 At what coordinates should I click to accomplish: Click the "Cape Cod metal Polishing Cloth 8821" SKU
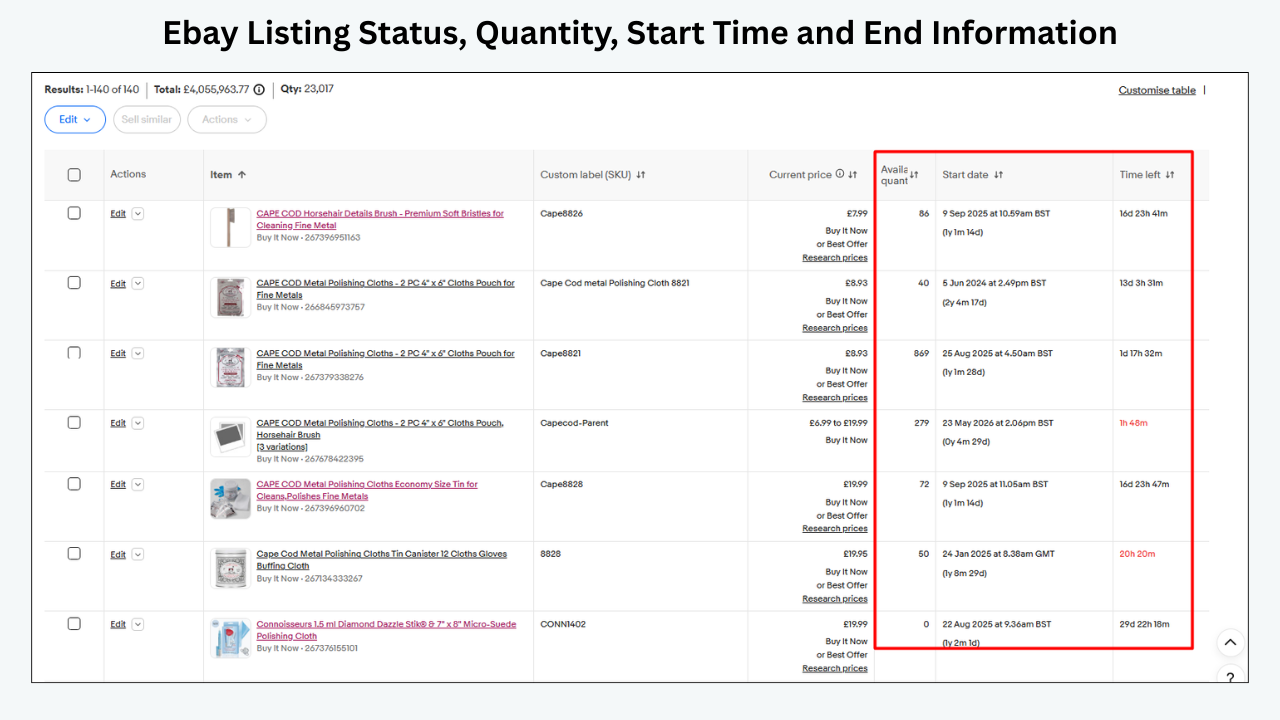tap(615, 283)
